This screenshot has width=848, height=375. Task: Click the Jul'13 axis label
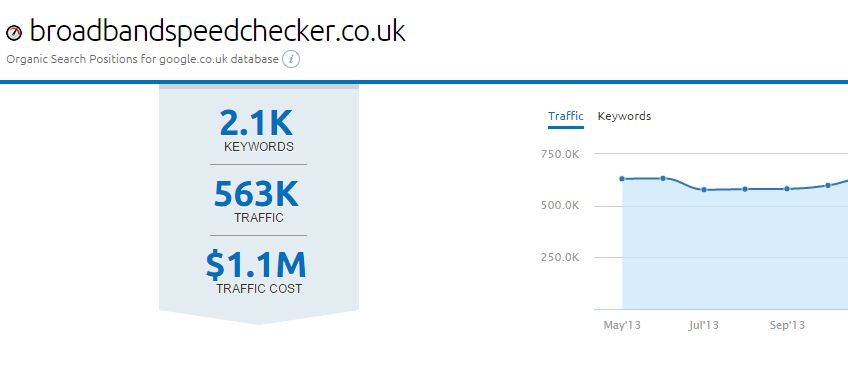click(x=704, y=326)
